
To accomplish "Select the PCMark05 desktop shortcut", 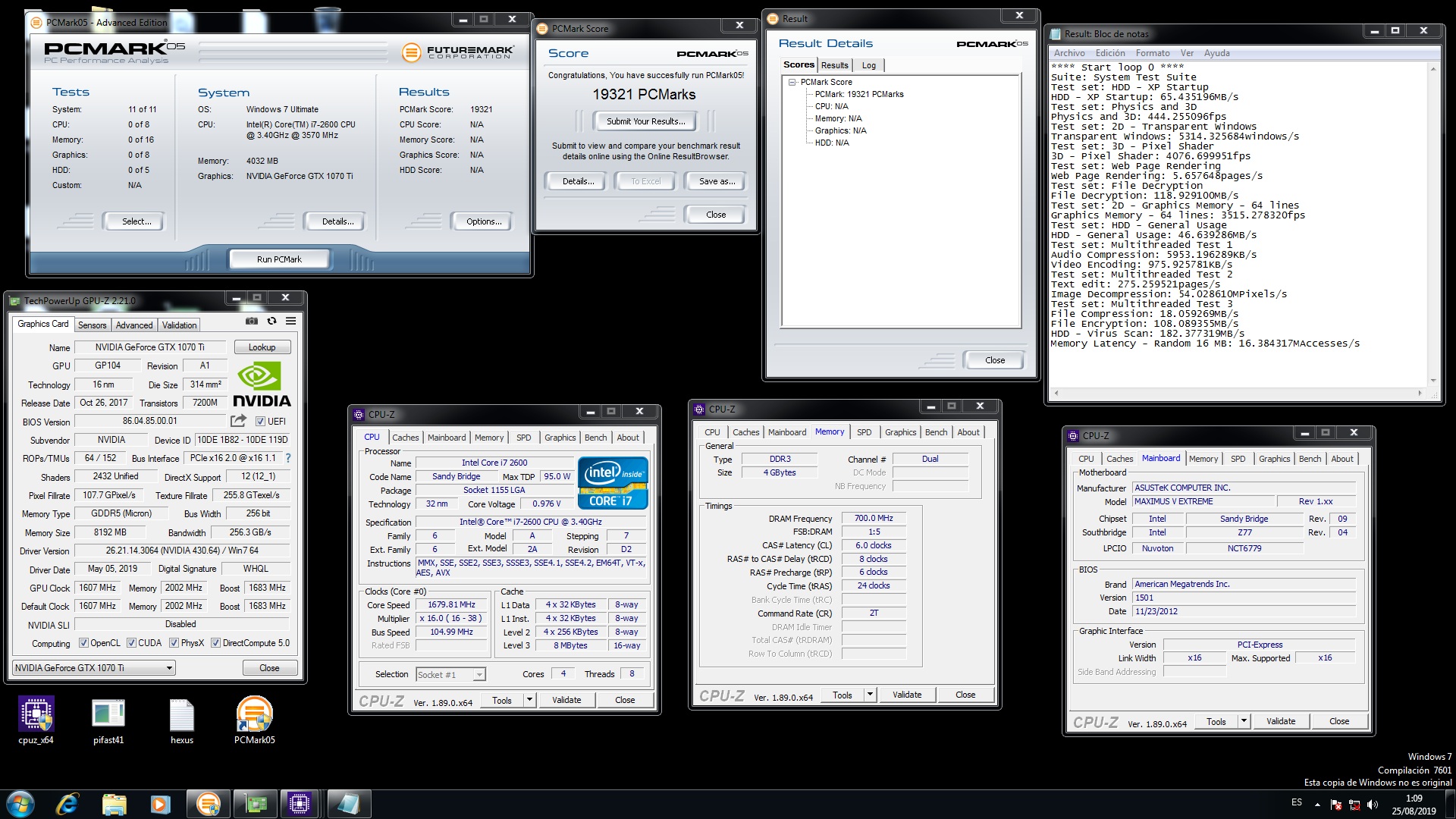I will [255, 720].
